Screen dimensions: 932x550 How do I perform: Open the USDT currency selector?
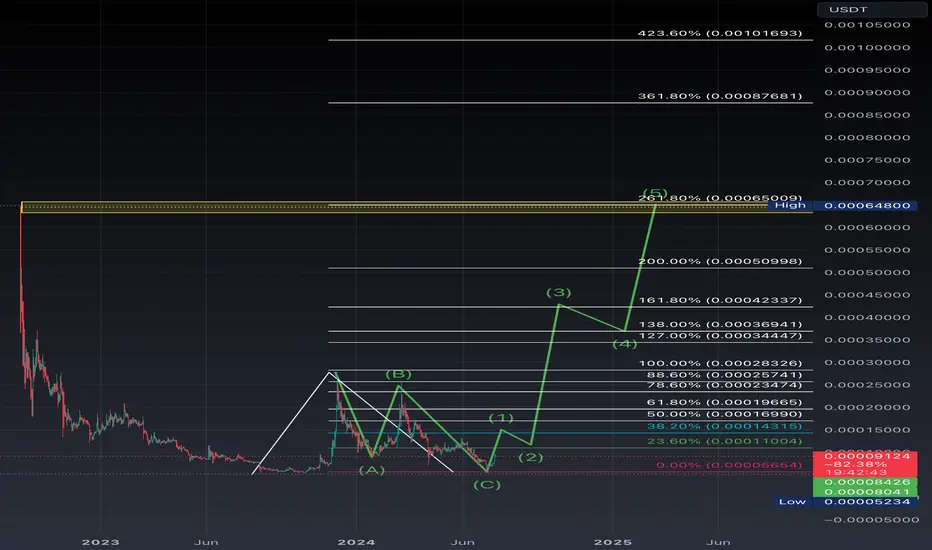click(871, 10)
